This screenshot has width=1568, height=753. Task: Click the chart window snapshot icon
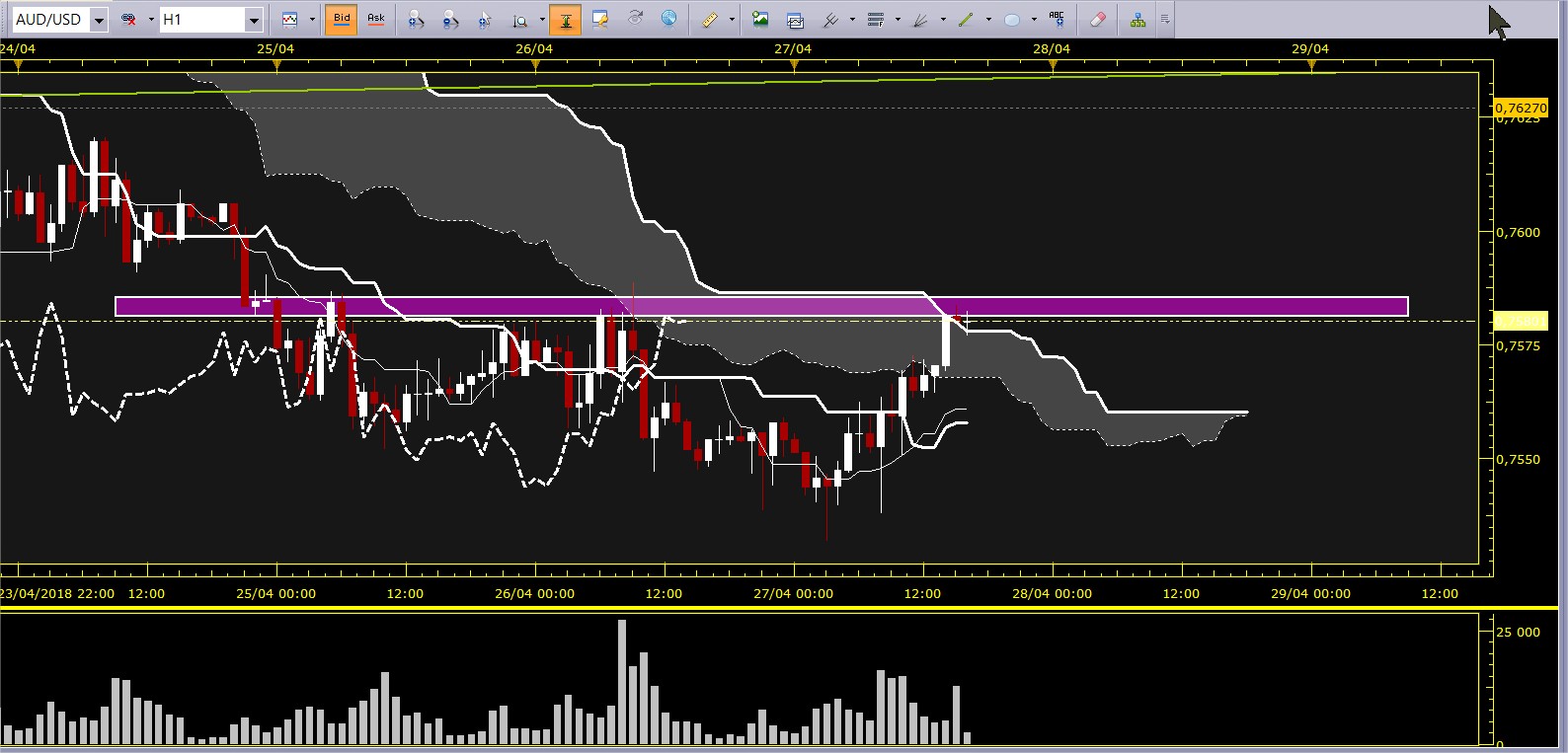[x=795, y=19]
